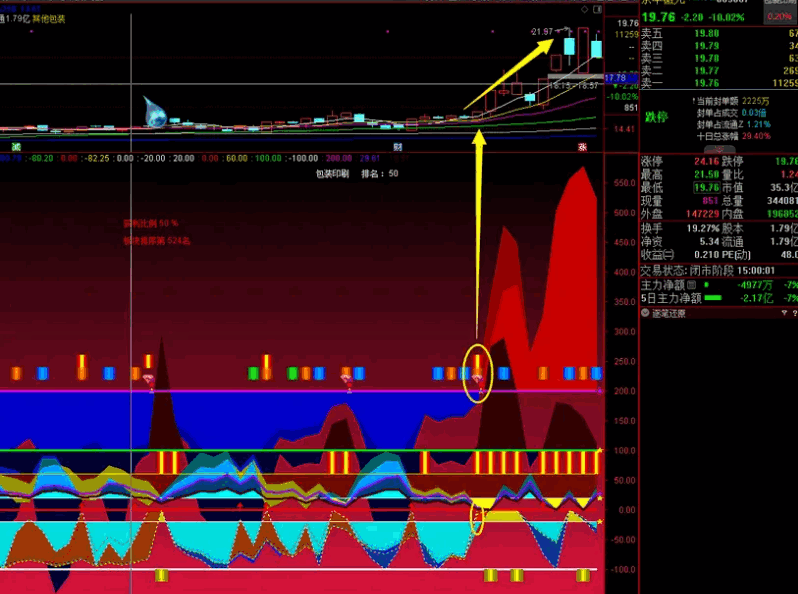This screenshot has height=594, width=798.
Task: Click the 封单占流通Z 1.21% value
Action: (x=759, y=125)
